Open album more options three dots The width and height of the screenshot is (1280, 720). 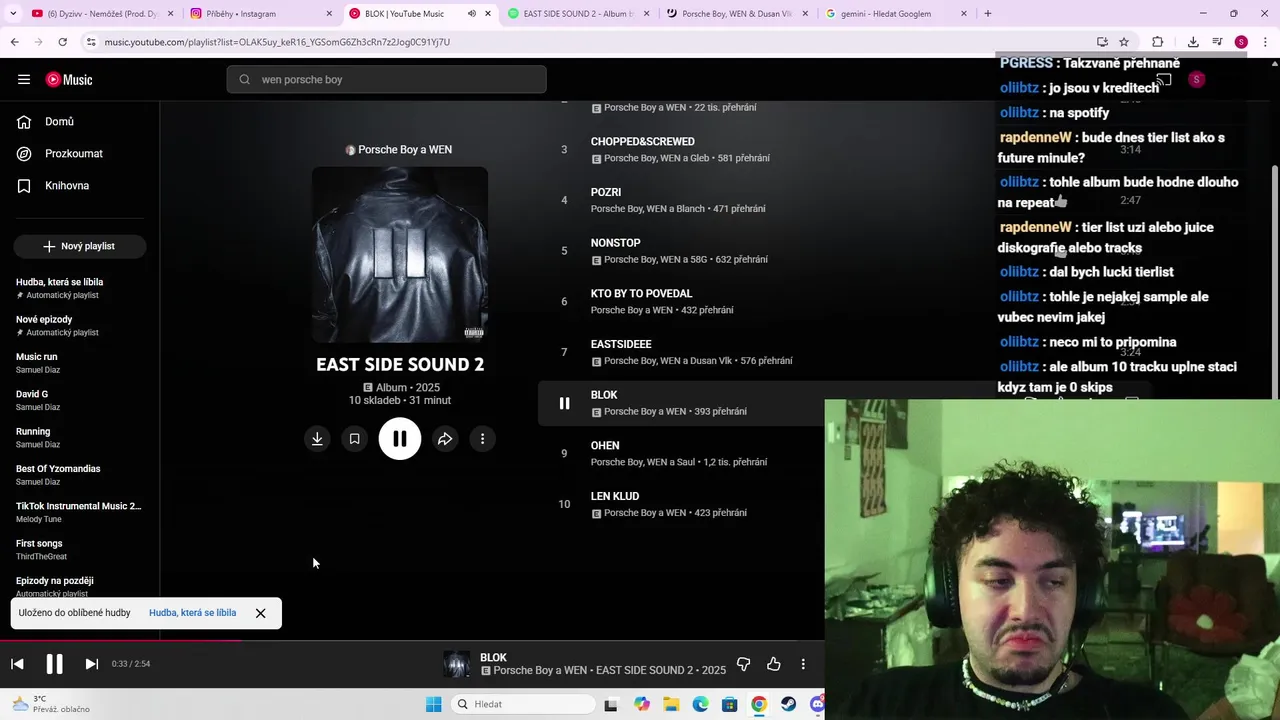point(482,439)
